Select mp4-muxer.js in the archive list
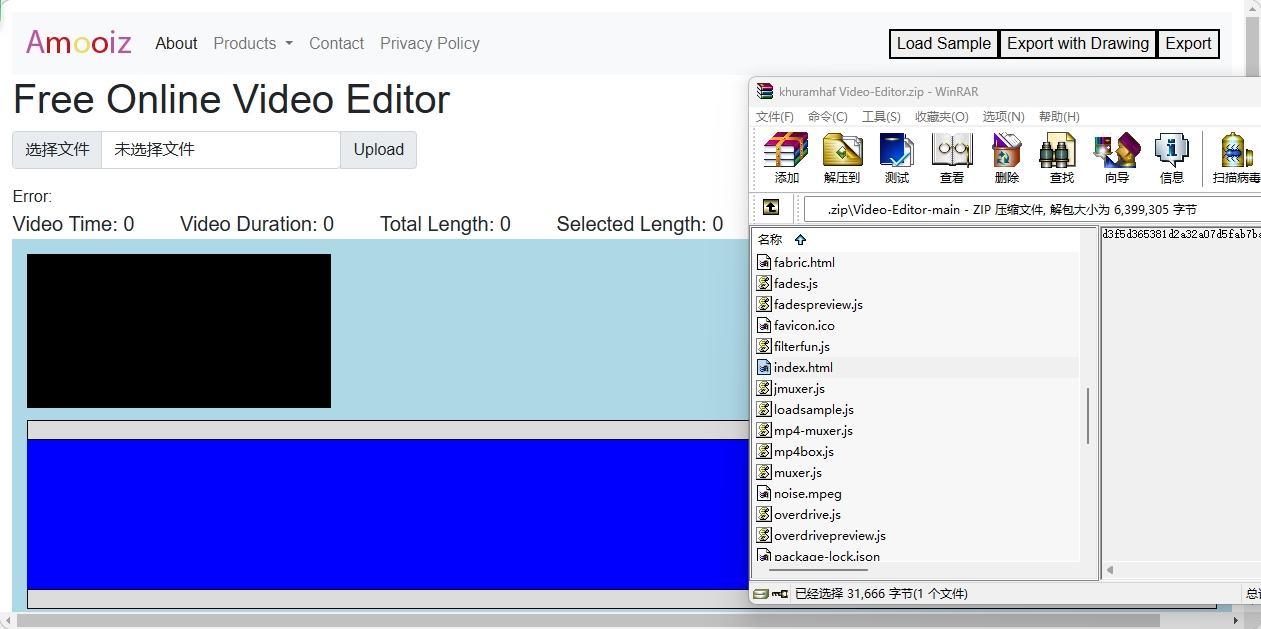The height and width of the screenshot is (629, 1261). (x=813, y=430)
